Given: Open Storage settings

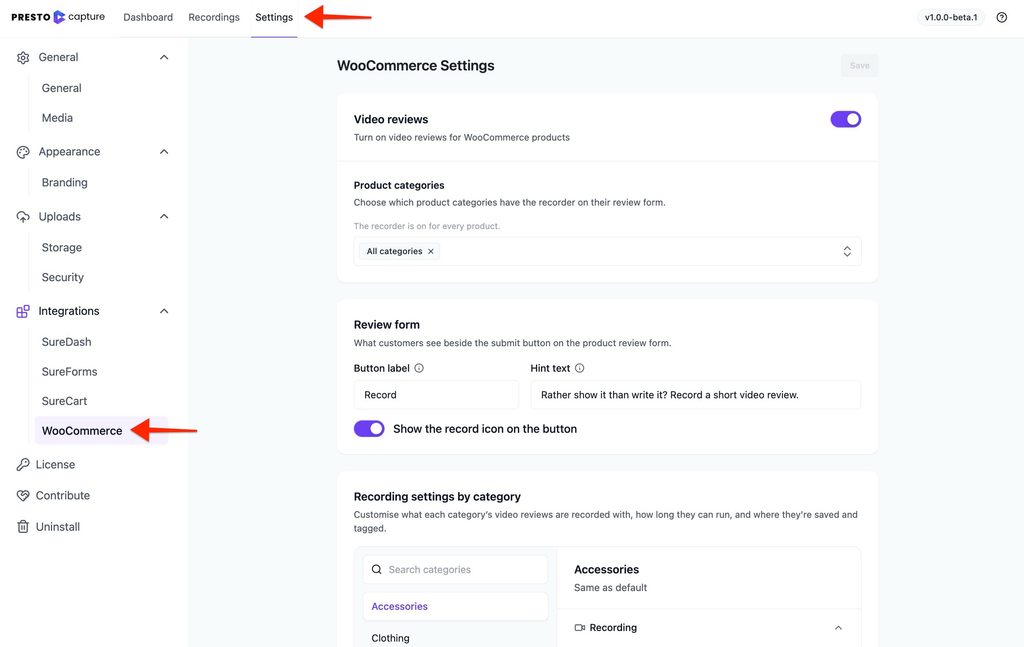Looking at the screenshot, I should tap(62, 247).
